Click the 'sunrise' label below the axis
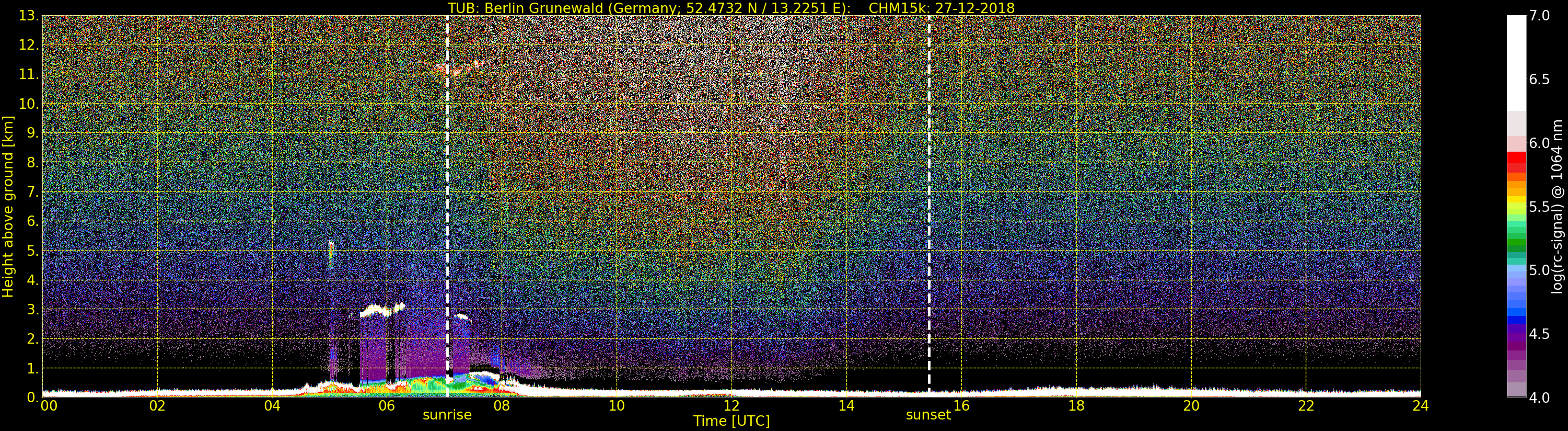The image size is (1568, 431). click(x=447, y=415)
